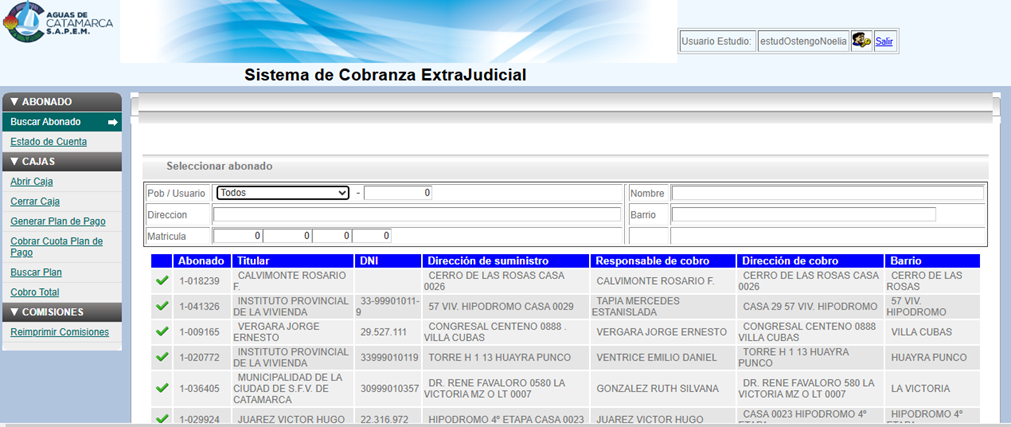The height and width of the screenshot is (427, 1011).
Task: Collapse the CAJAS sidebar section
Action: pos(16,161)
